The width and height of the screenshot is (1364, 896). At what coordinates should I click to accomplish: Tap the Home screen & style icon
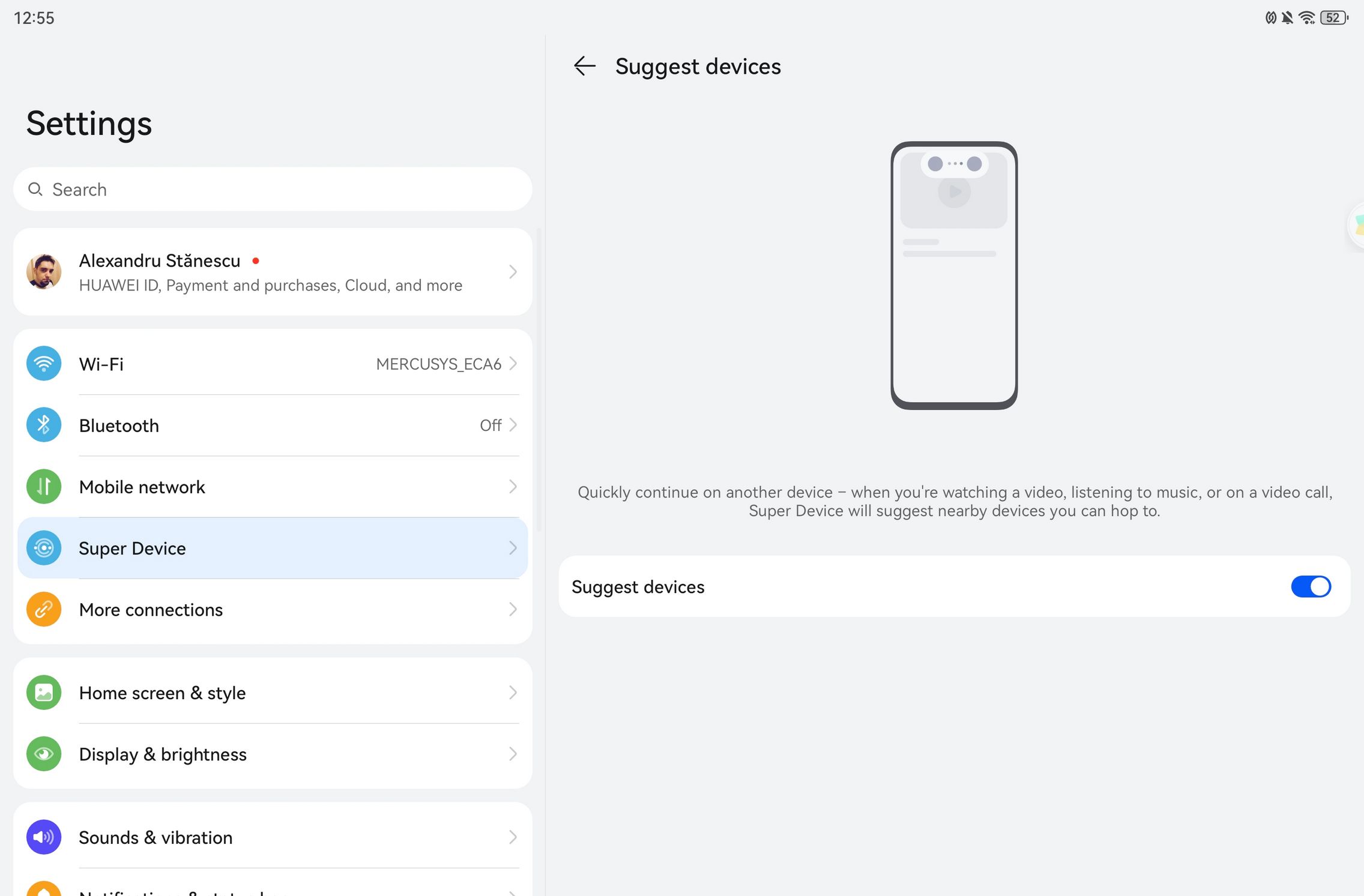pos(44,693)
